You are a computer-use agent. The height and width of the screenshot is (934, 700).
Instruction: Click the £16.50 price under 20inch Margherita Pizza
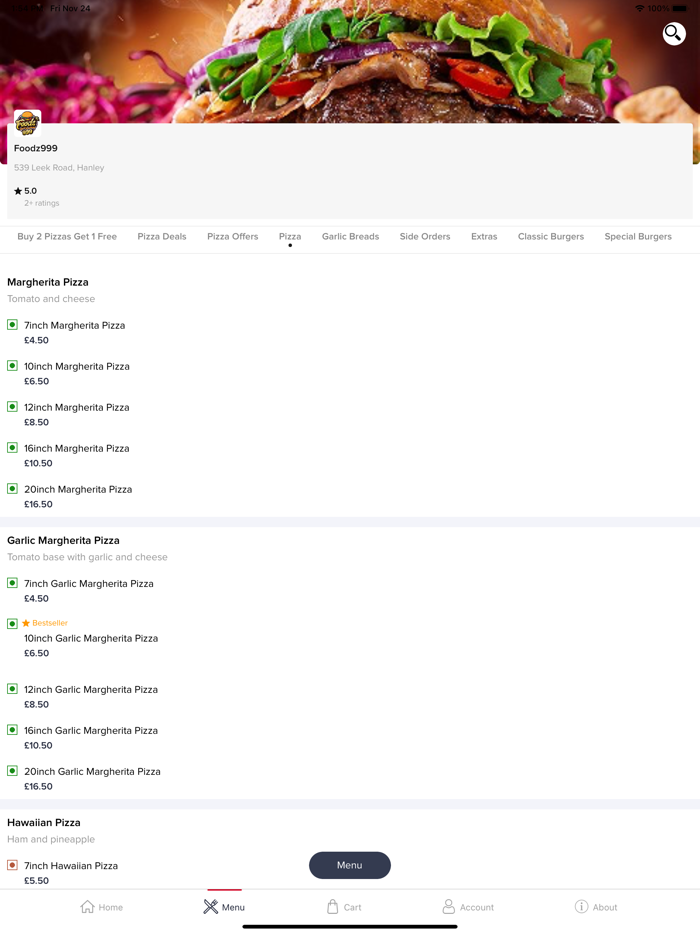point(38,505)
